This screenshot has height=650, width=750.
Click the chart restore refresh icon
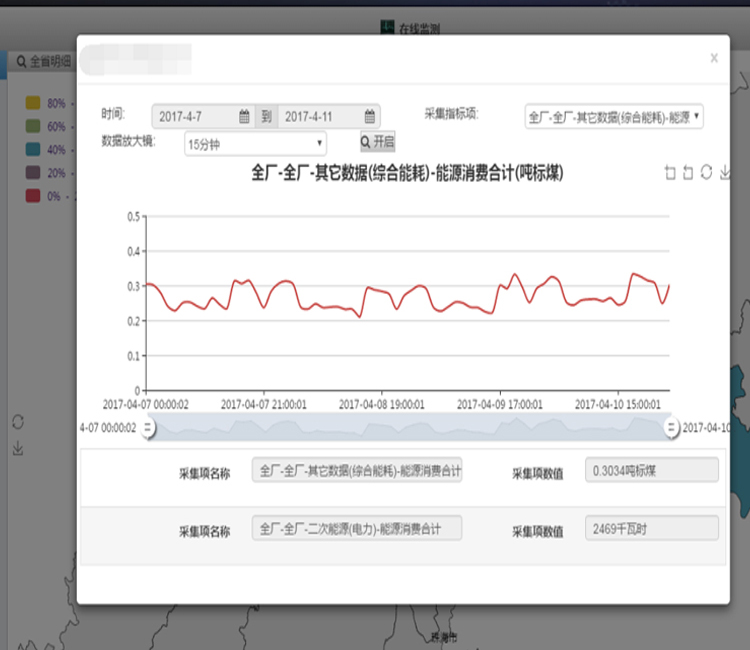pyautogui.click(x=706, y=172)
